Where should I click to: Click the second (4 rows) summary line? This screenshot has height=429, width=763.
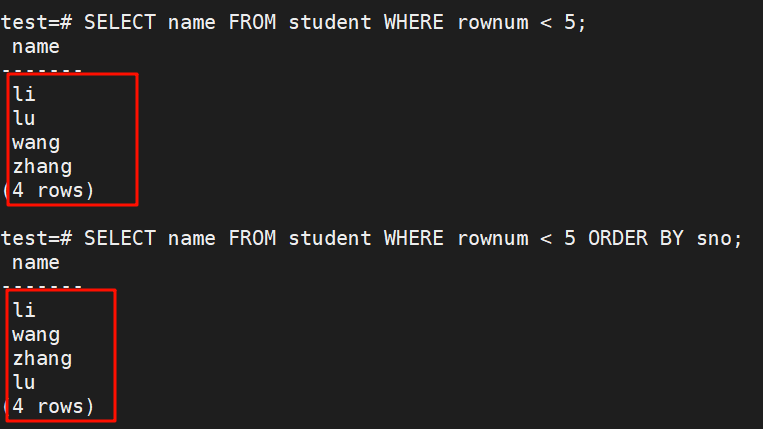coord(50,406)
